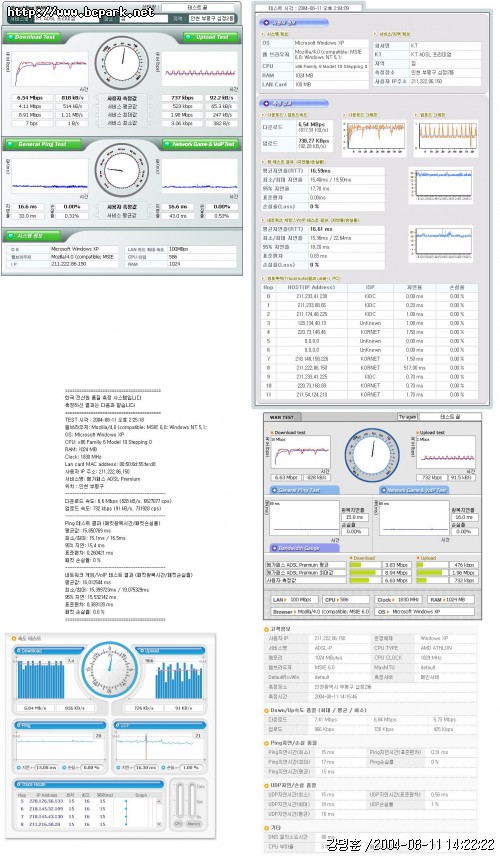This screenshot has width=500, height=857.
Task: Select trace route row 218.145.32.109
Action: click(86, 809)
